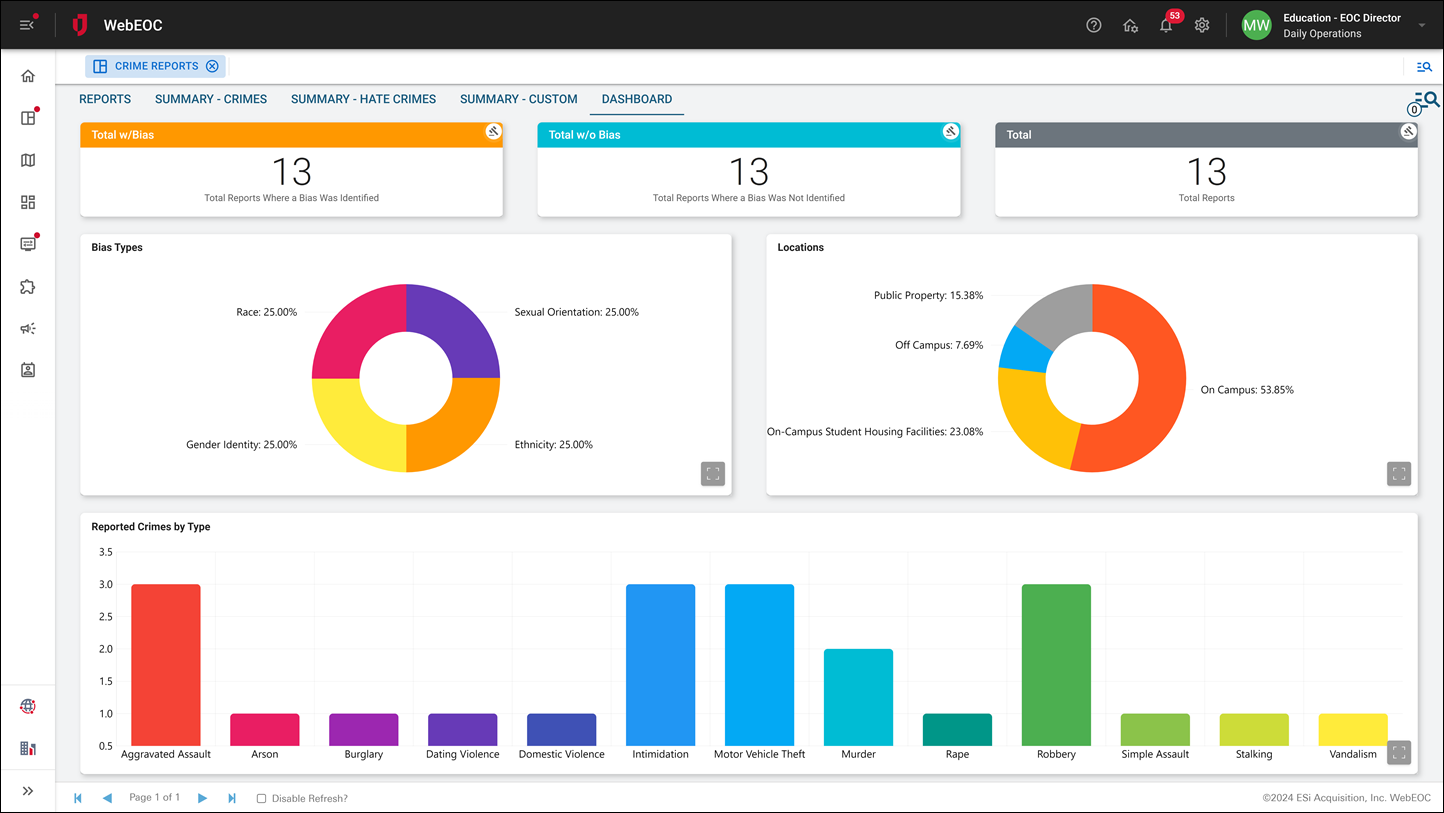Open the board search icon above the tabs
1444x813 pixels.
coord(1424,66)
